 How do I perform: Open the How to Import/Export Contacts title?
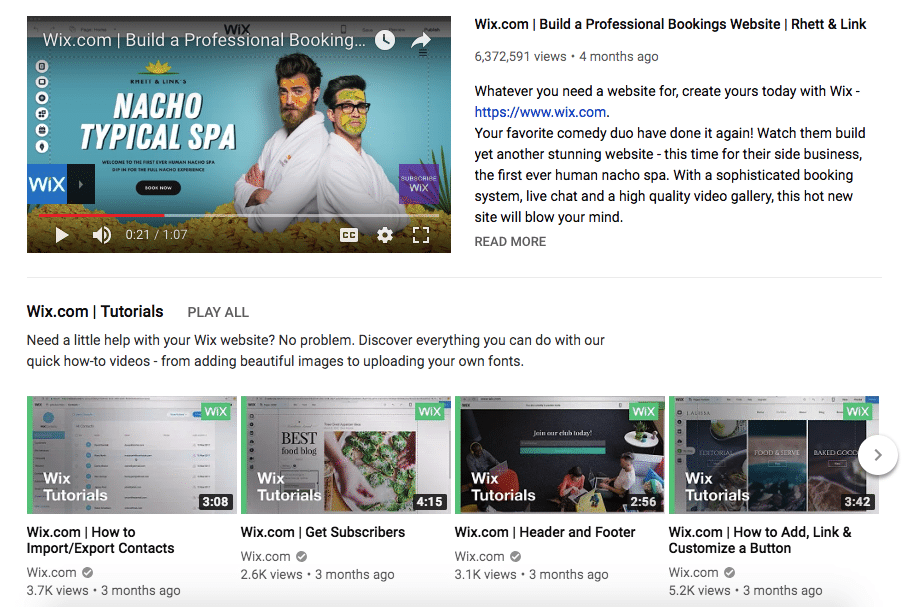(x=100, y=540)
